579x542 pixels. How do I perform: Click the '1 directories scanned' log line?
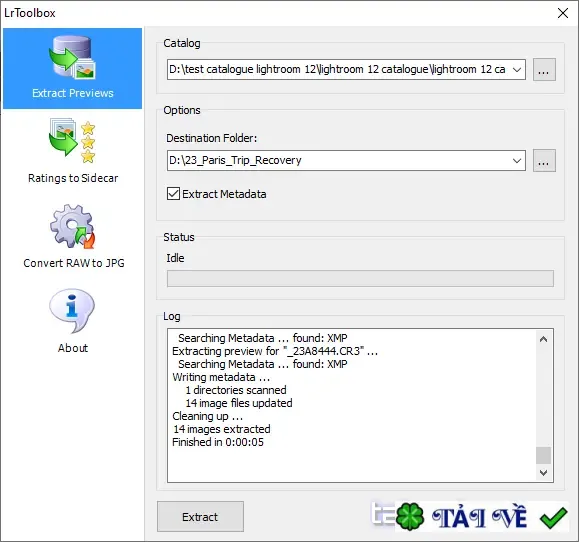pos(236,390)
